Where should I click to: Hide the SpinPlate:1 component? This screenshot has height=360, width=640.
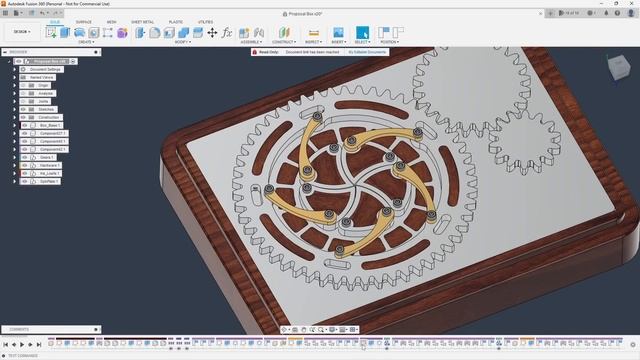click(24, 181)
